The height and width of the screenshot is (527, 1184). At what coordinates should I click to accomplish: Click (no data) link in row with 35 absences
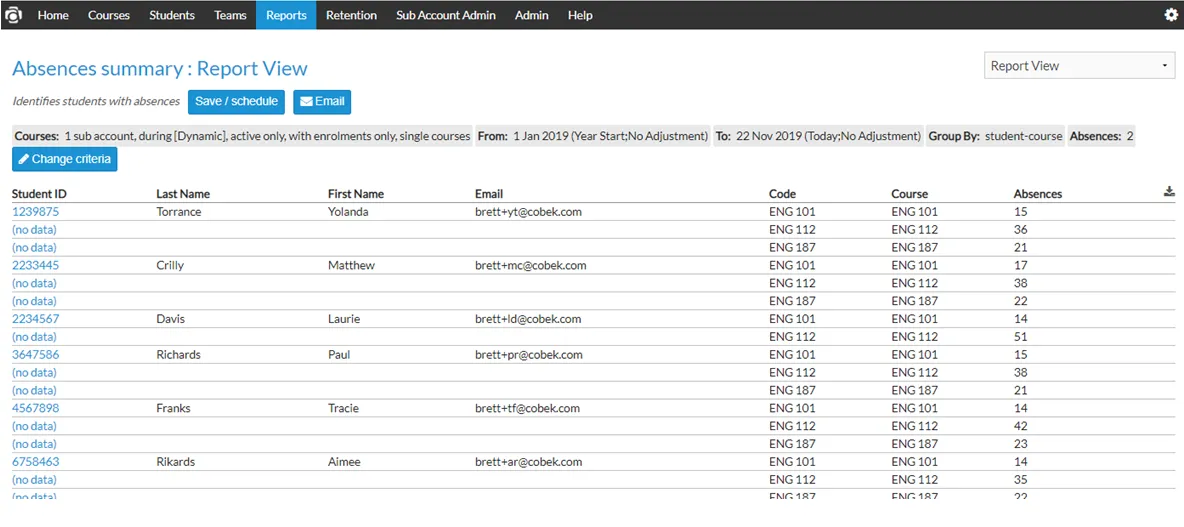click(35, 480)
